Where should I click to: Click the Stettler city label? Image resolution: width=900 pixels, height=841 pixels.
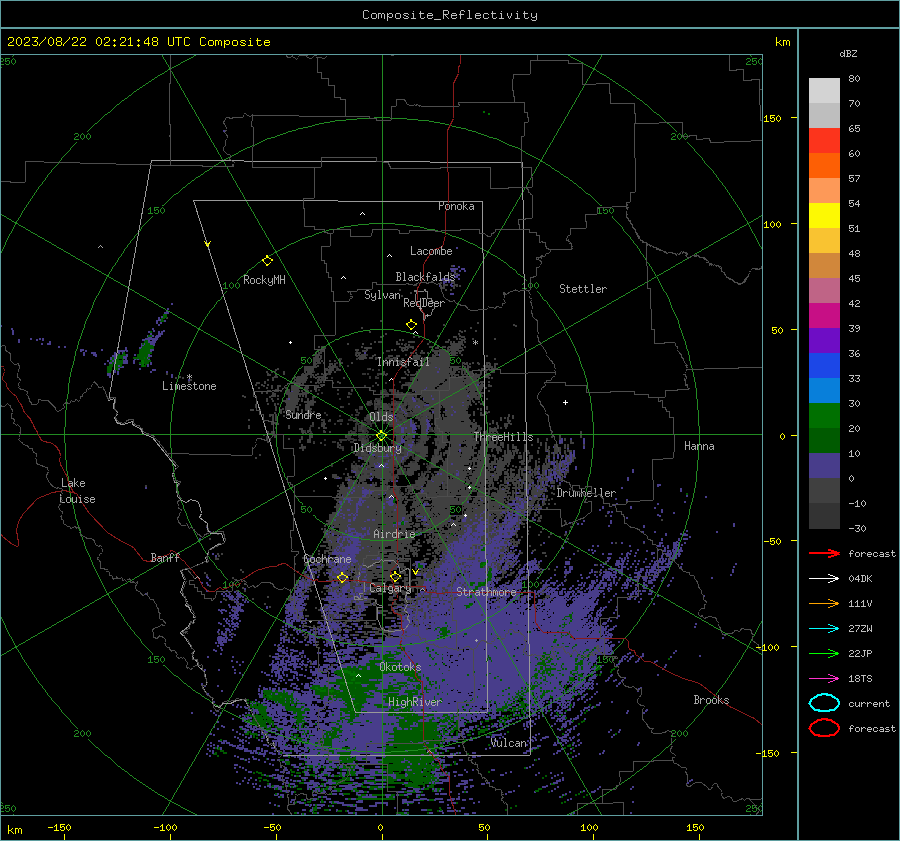[x=583, y=289]
